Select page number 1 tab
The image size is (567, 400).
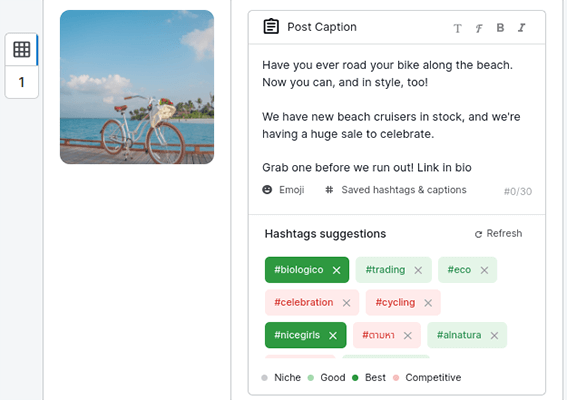(21, 82)
